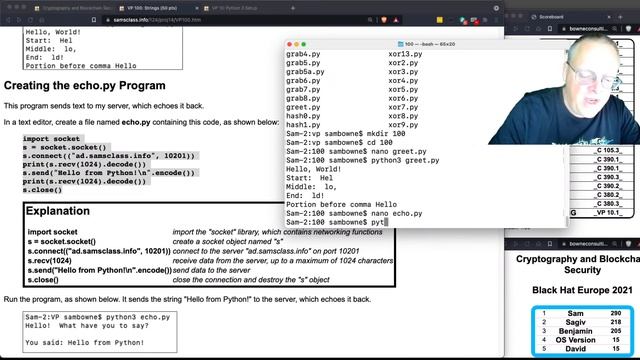Click 's.recv(1024)' in Explanation table
The image size is (640, 360).
(49, 261)
